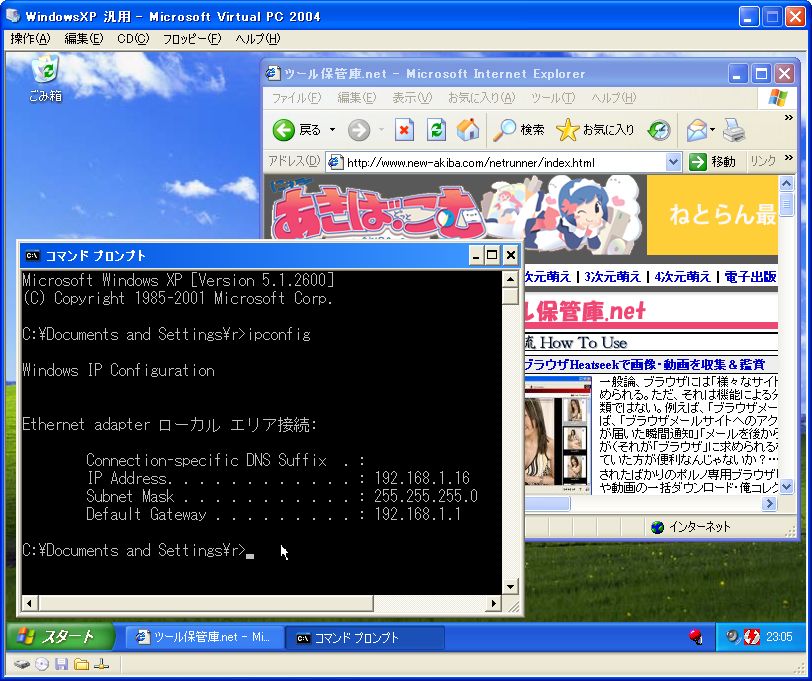Click the gray round tray icon beside clock
This screenshot has width=812, height=681.
(732, 636)
